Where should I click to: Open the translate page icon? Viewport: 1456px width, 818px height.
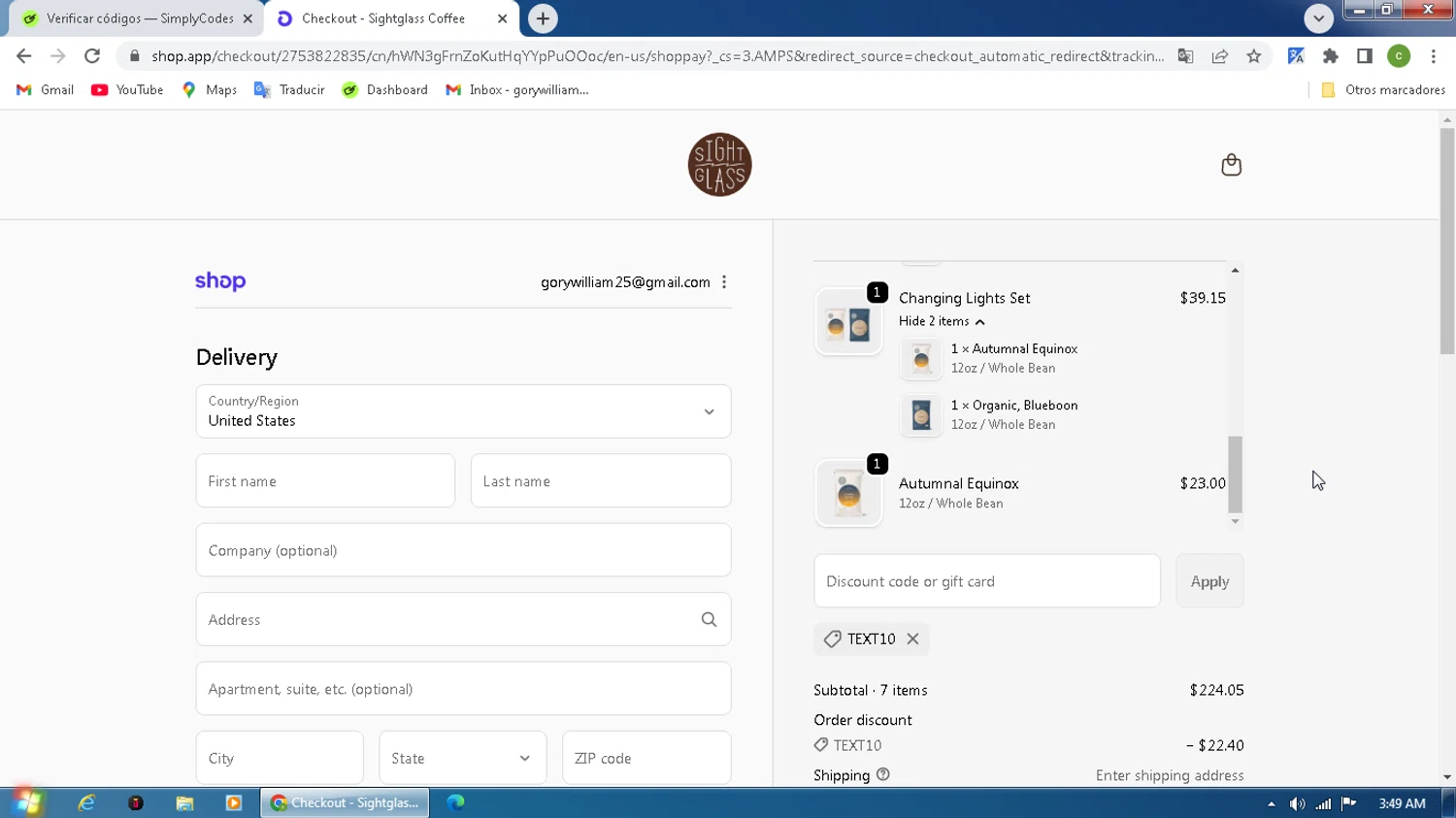tap(1185, 56)
